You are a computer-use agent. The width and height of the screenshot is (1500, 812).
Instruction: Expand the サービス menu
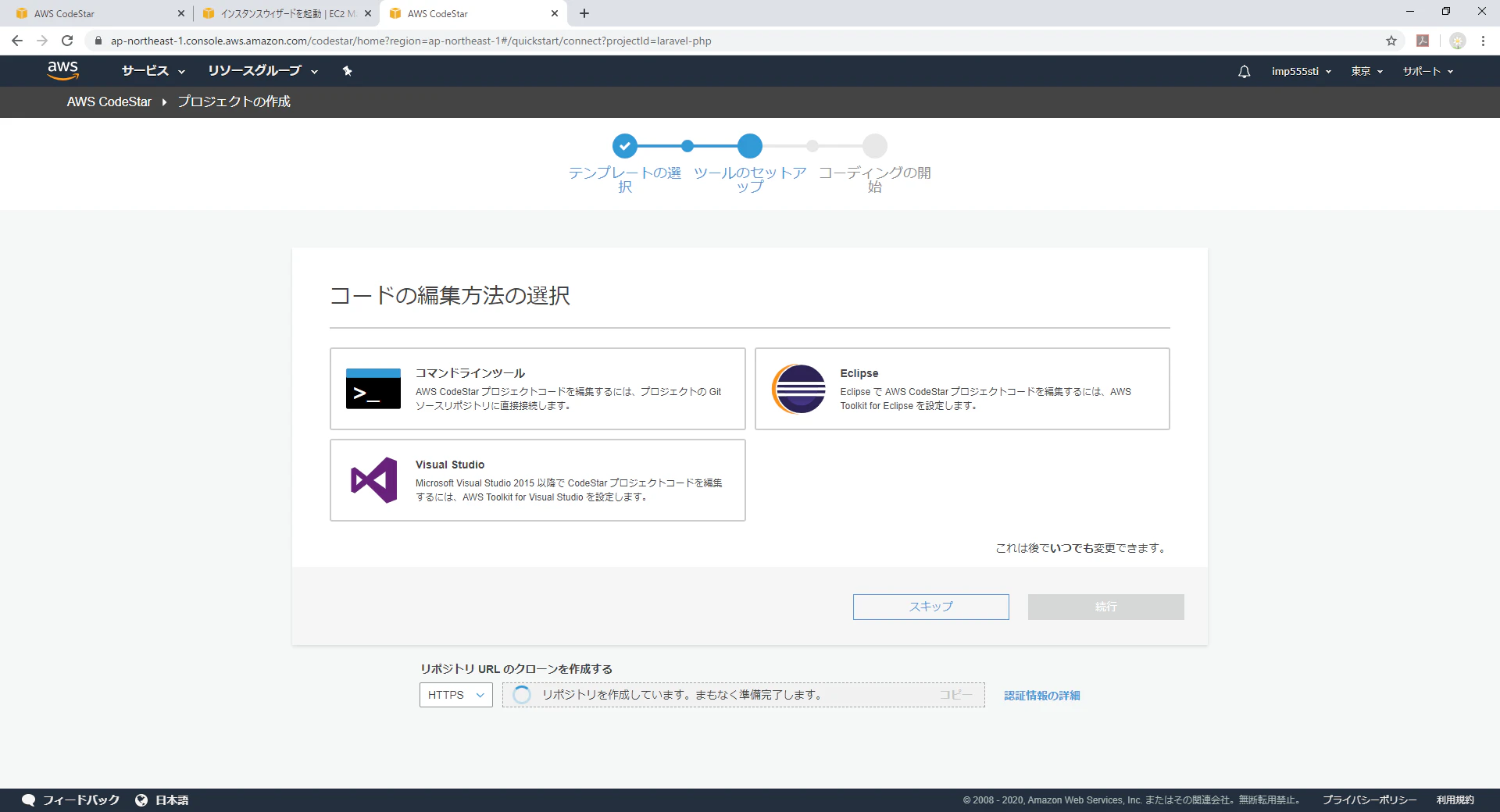click(153, 71)
